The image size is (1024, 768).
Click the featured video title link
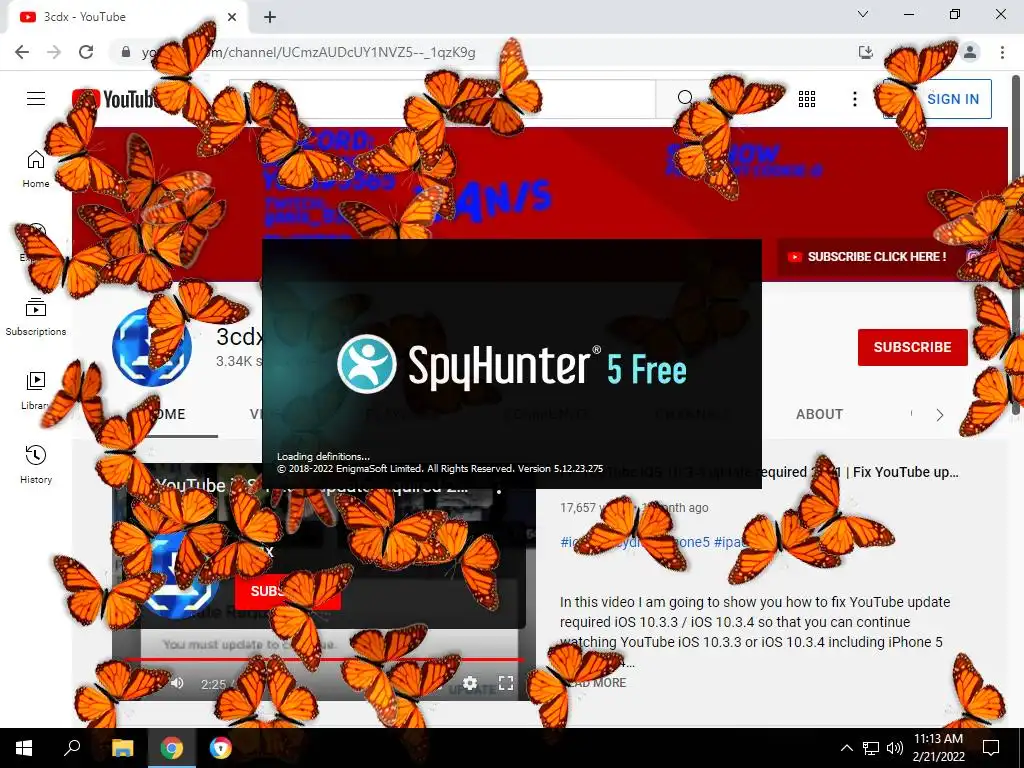759,472
